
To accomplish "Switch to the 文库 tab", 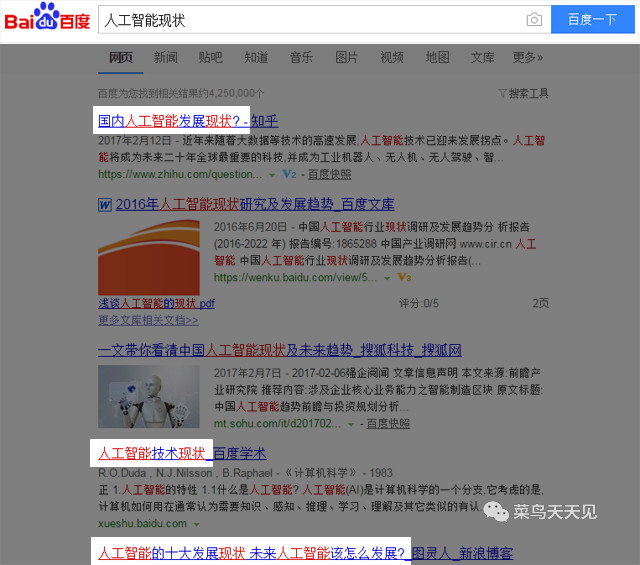I will click(x=483, y=58).
